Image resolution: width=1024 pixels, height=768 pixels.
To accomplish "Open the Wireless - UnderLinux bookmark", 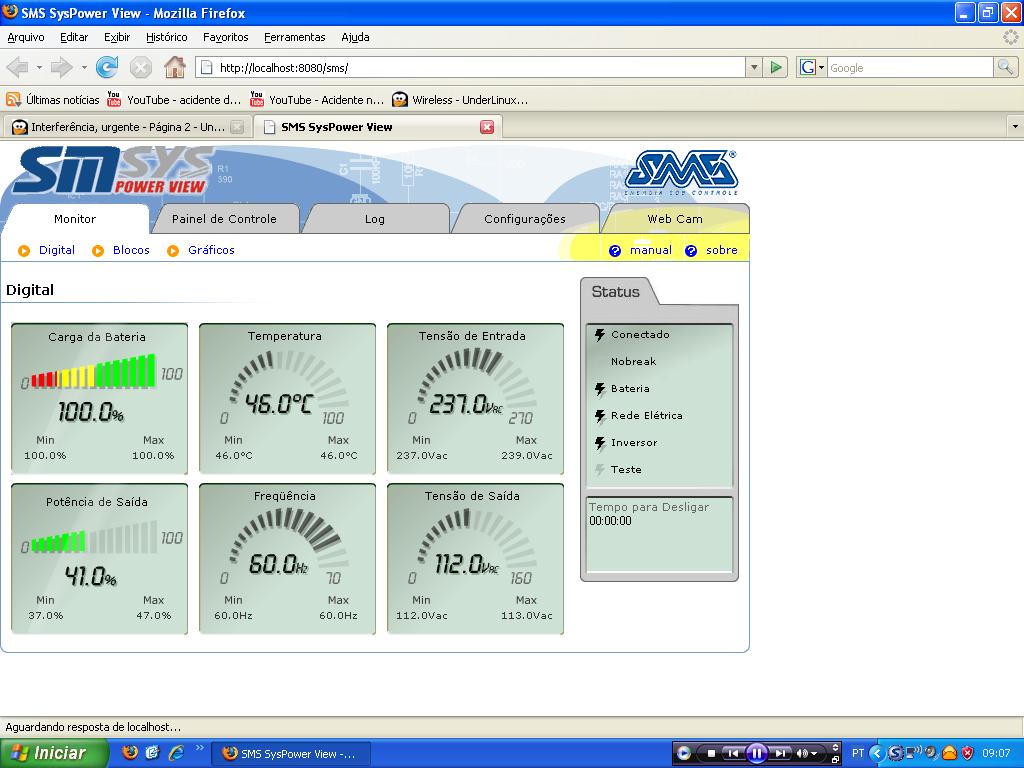I will [x=460, y=100].
